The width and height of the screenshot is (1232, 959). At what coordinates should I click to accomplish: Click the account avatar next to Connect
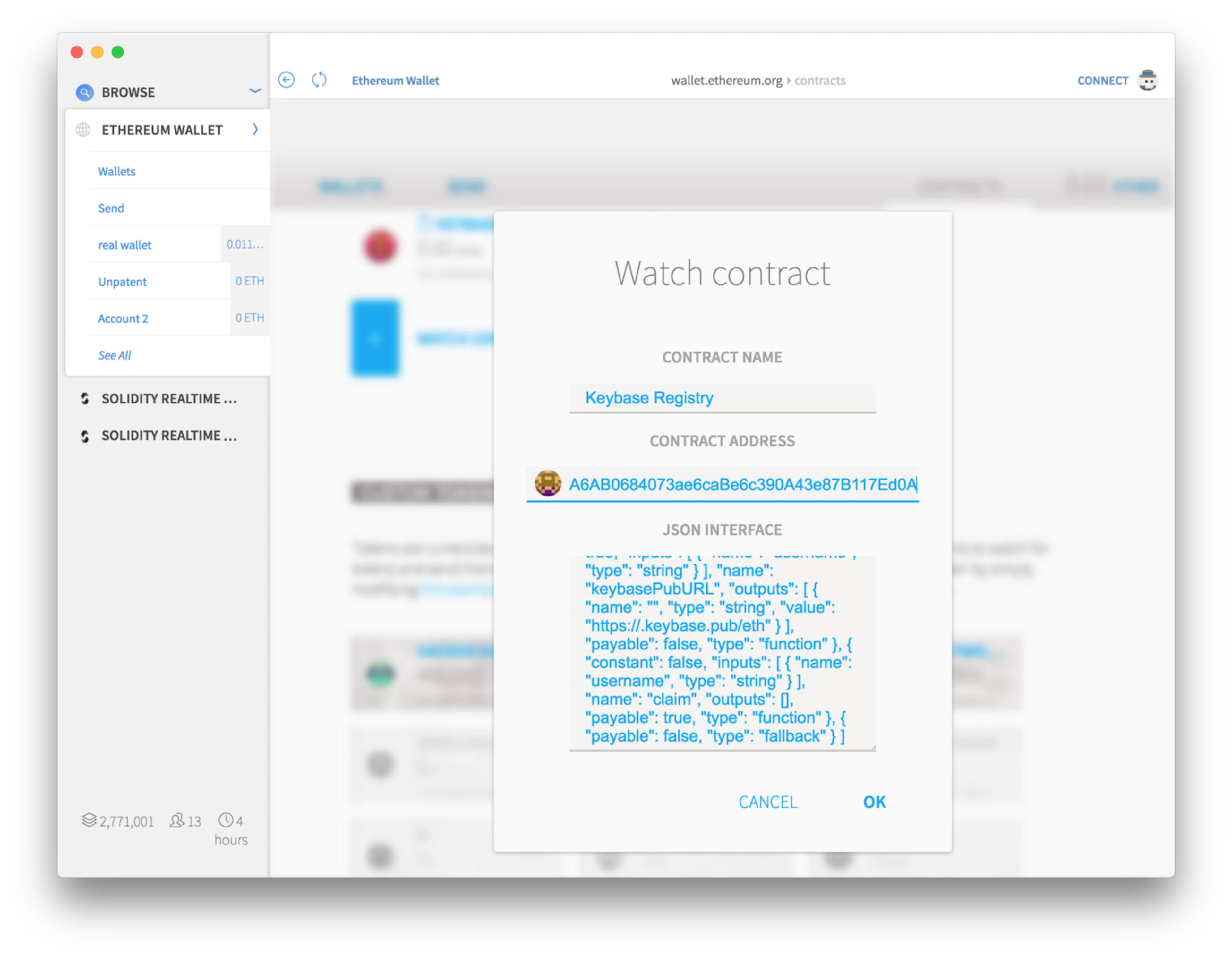coord(1147,80)
